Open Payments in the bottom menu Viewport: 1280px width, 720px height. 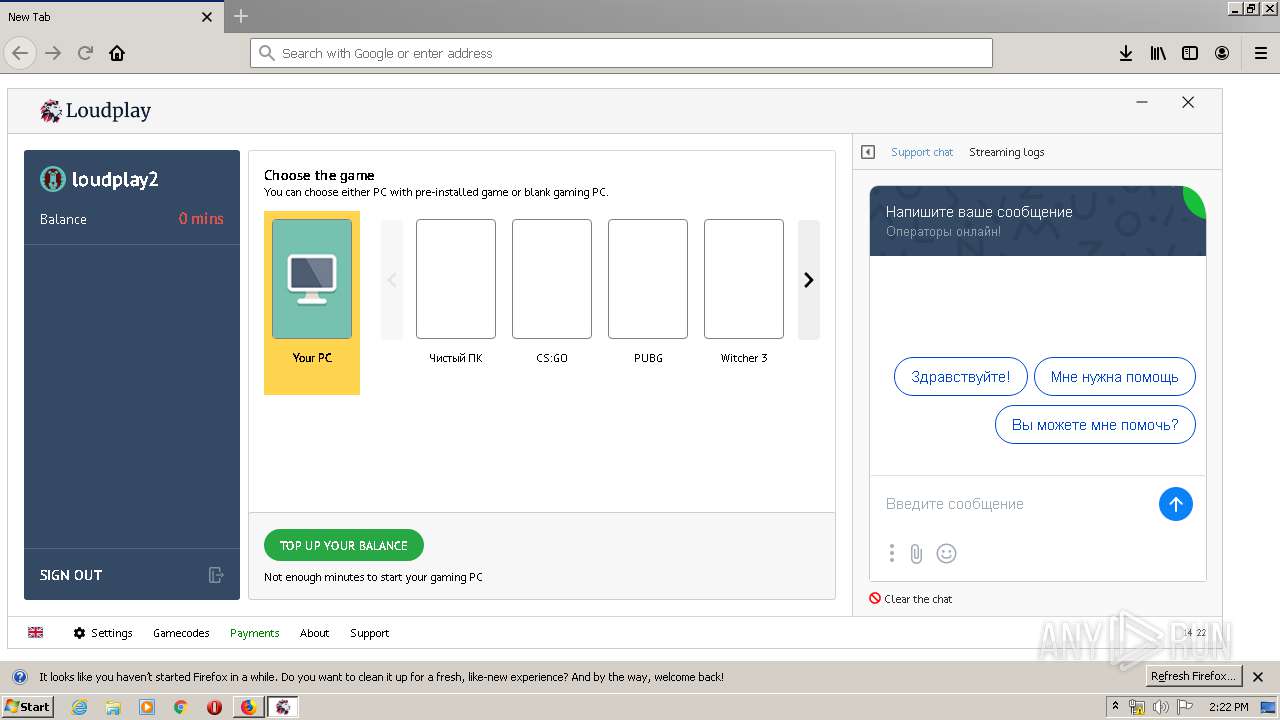click(x=255, y=633)
